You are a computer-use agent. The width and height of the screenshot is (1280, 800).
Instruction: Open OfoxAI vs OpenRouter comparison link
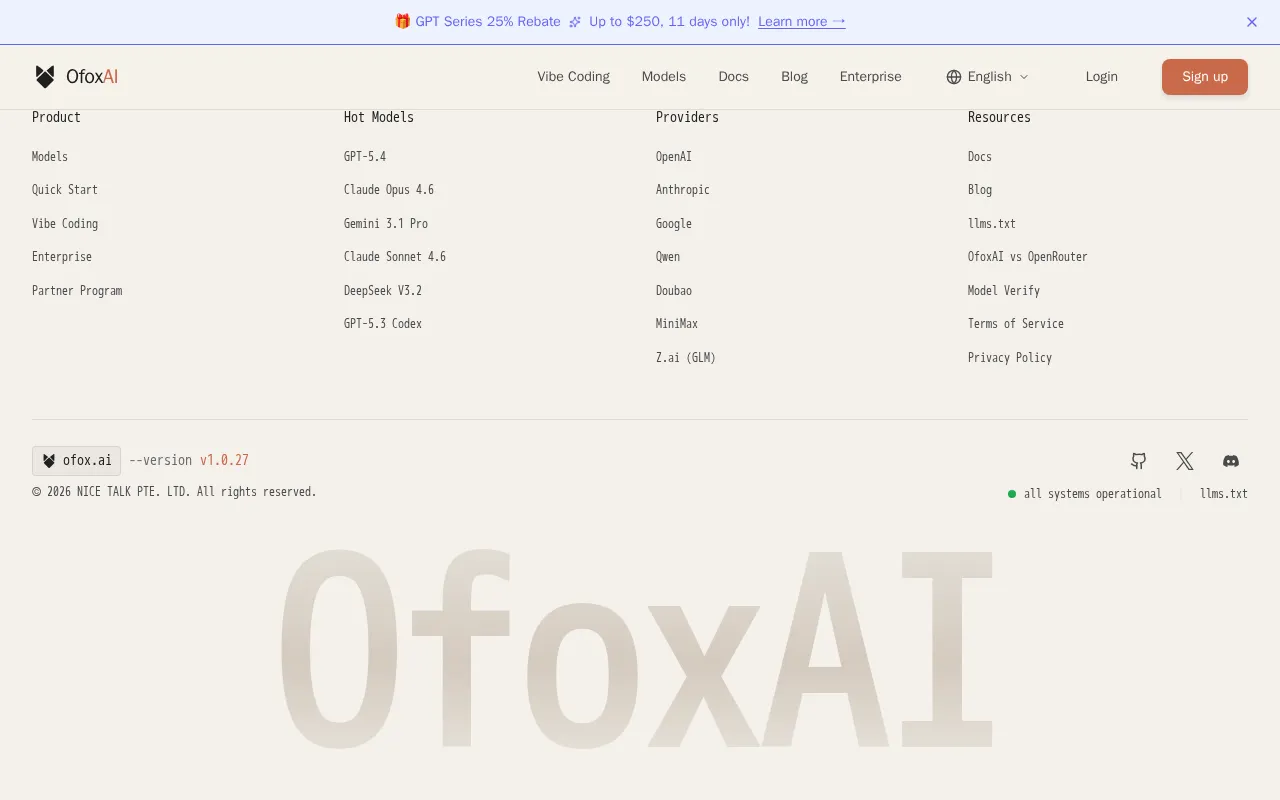pos(1028,257)
